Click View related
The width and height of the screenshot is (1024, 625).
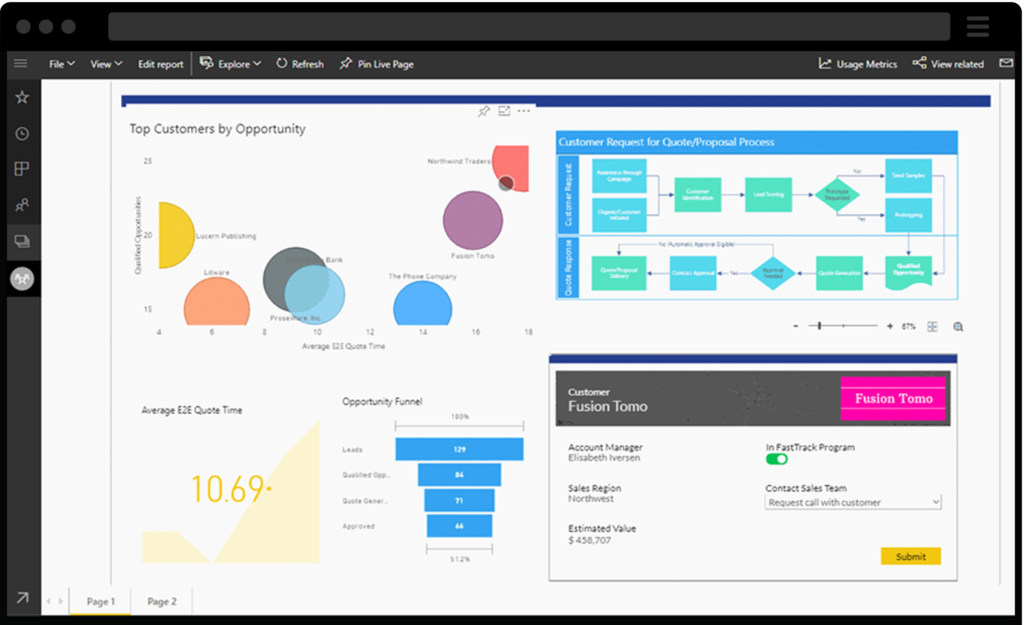tap(948, 64)
